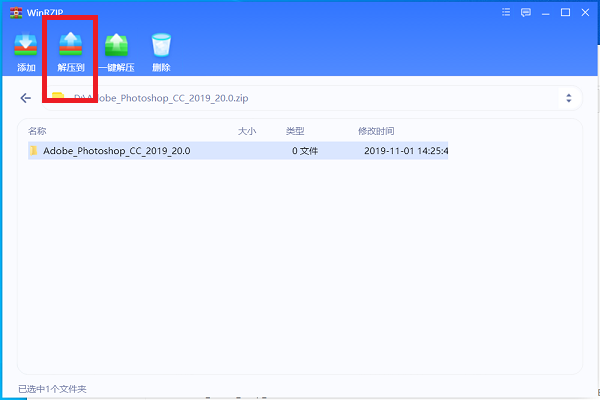Screen dimensions: 600x400
Task: Sort by 名称 (Name) column header
Action: pyautogui.click(x=37, y=131)
